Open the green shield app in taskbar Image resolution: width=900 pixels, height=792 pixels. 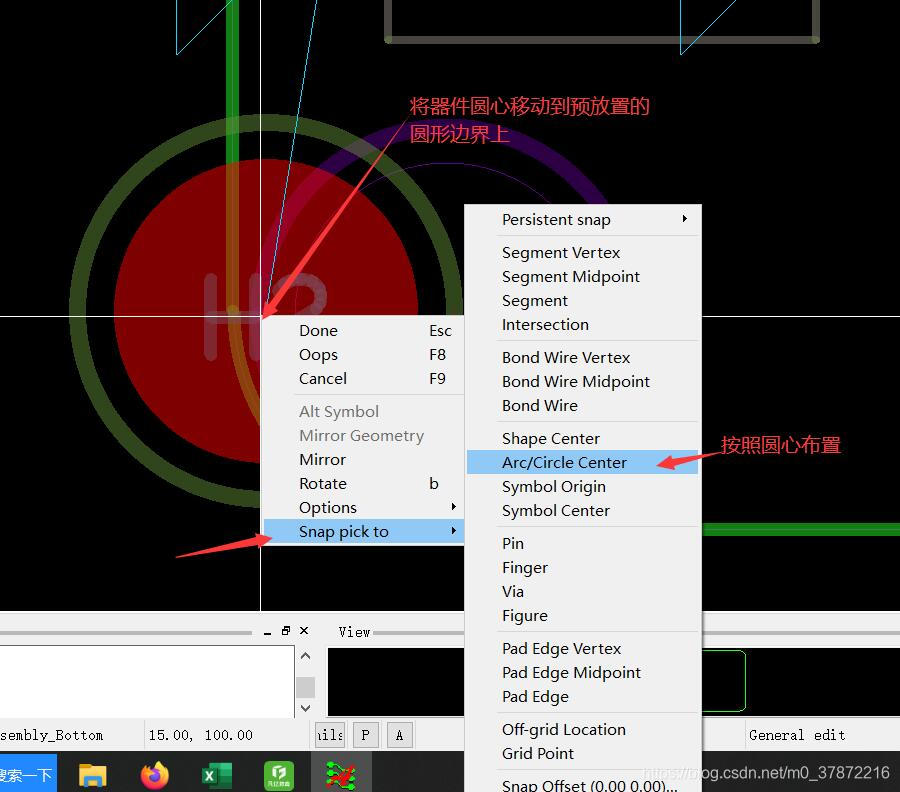(x=279, y=775)
